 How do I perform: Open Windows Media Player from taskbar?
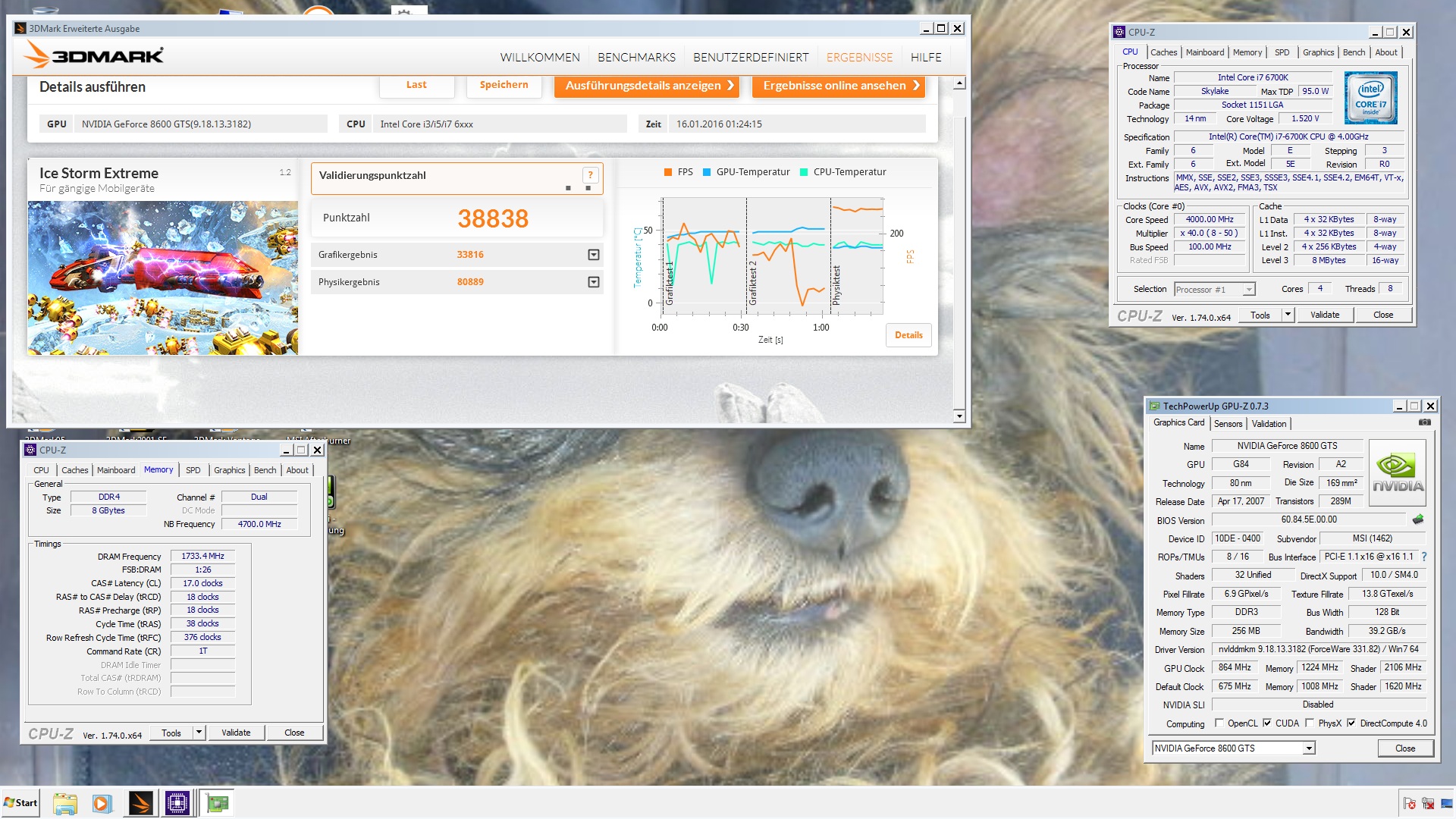(x=102, y=803)
